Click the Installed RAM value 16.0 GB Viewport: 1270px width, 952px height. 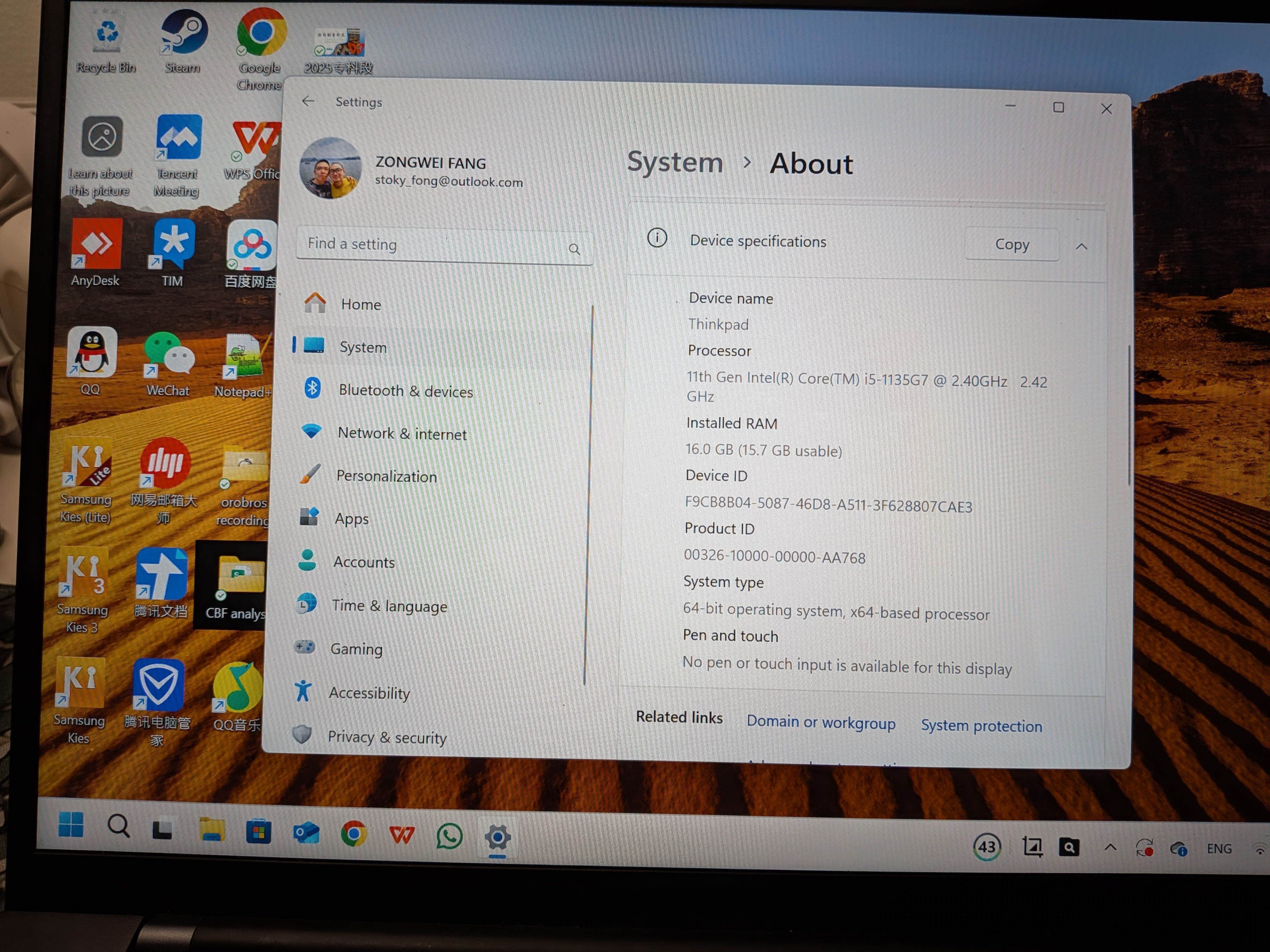click(764, 450)
